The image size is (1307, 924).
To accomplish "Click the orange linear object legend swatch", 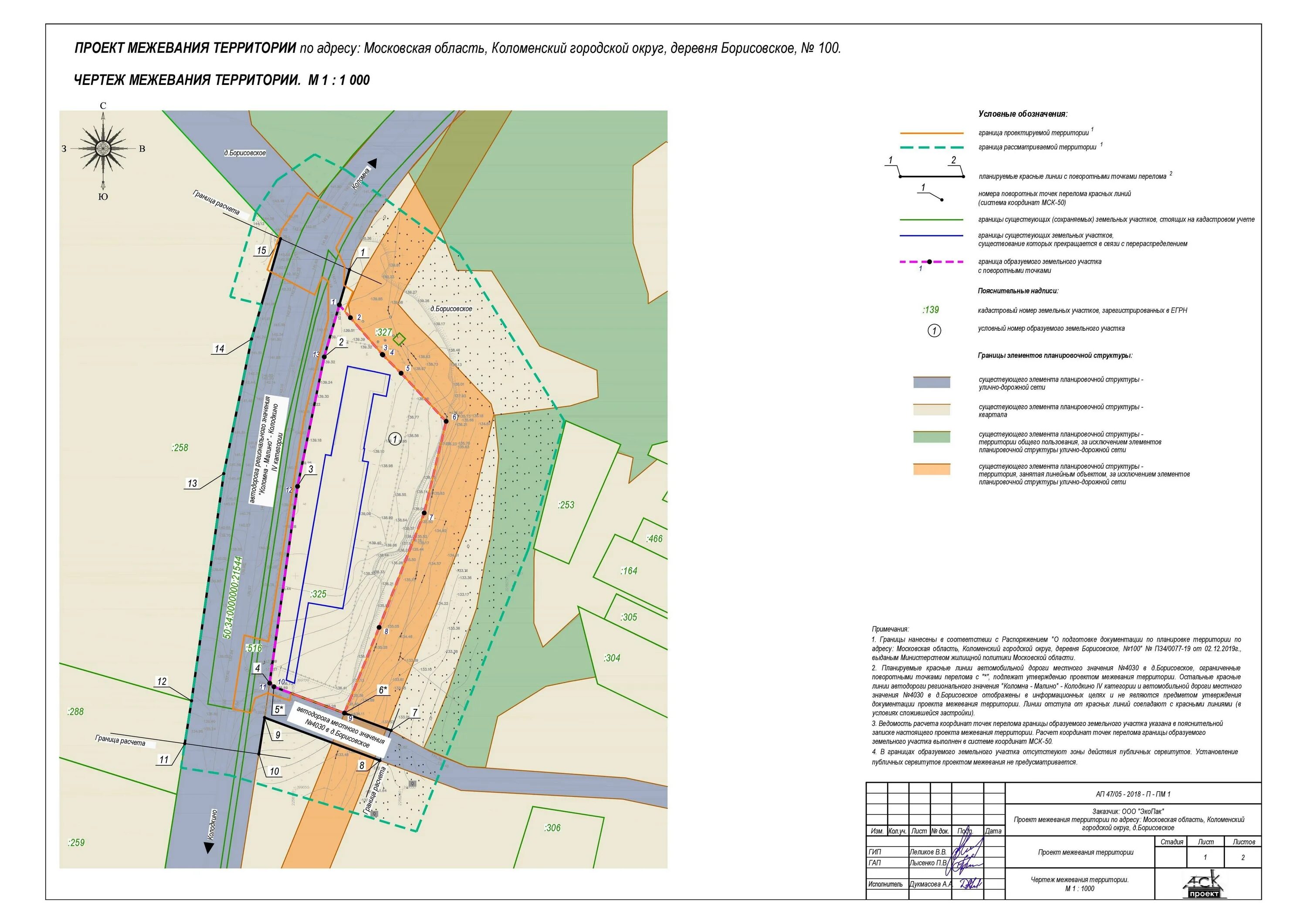I will point(932,469).
